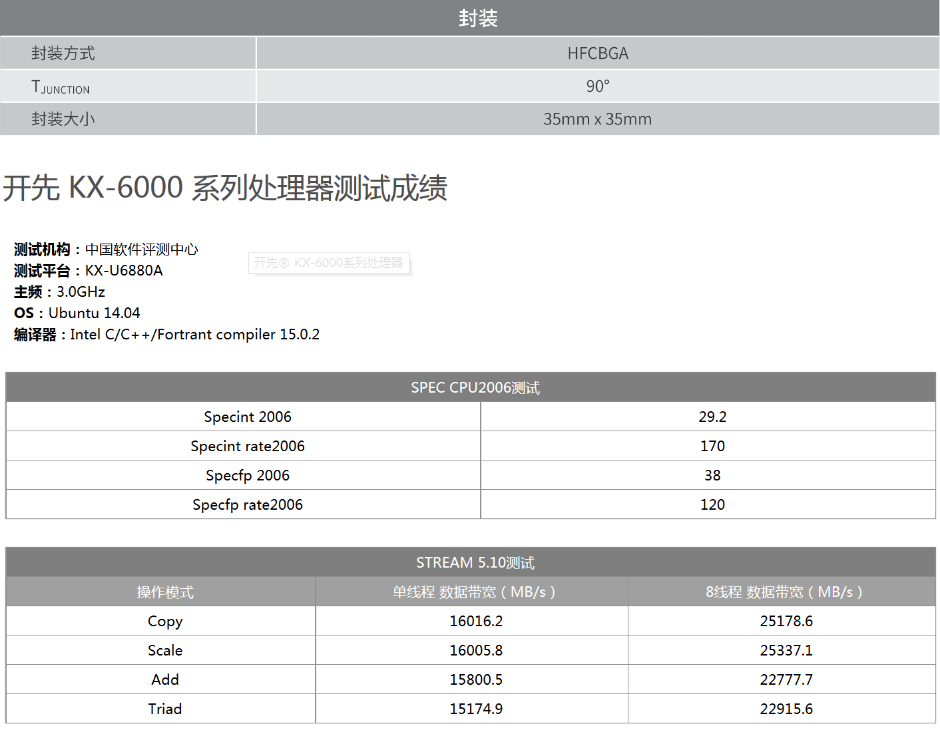This screenshot has width=940, height=738.
Task: Click the "22915.6" value
Action: [786, 709]
